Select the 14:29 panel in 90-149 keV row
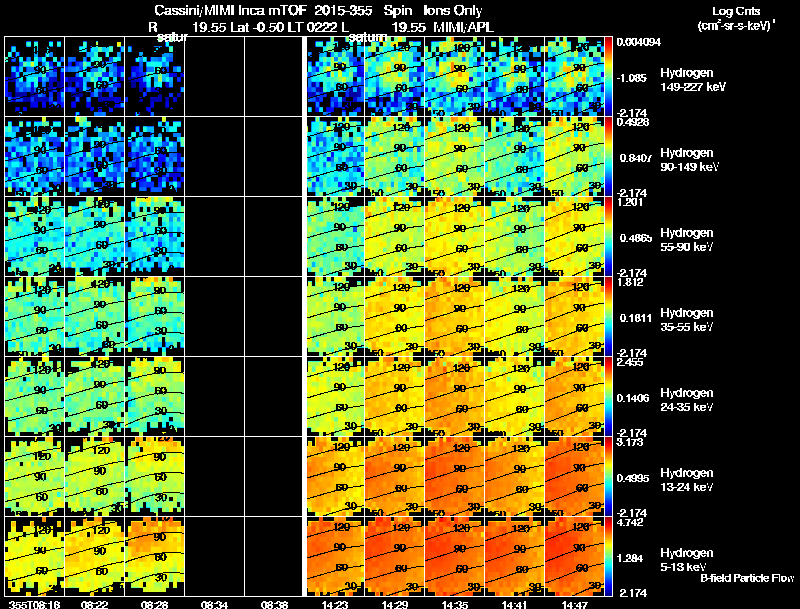The image size is (800, 609). (395, 157)
